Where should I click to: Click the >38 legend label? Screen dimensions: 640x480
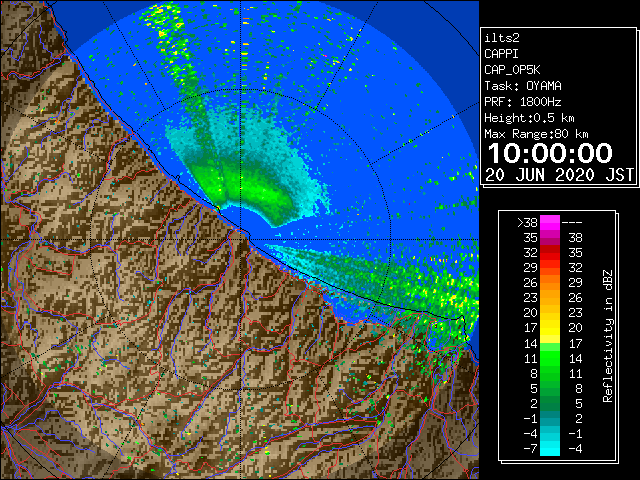point(527,223)
